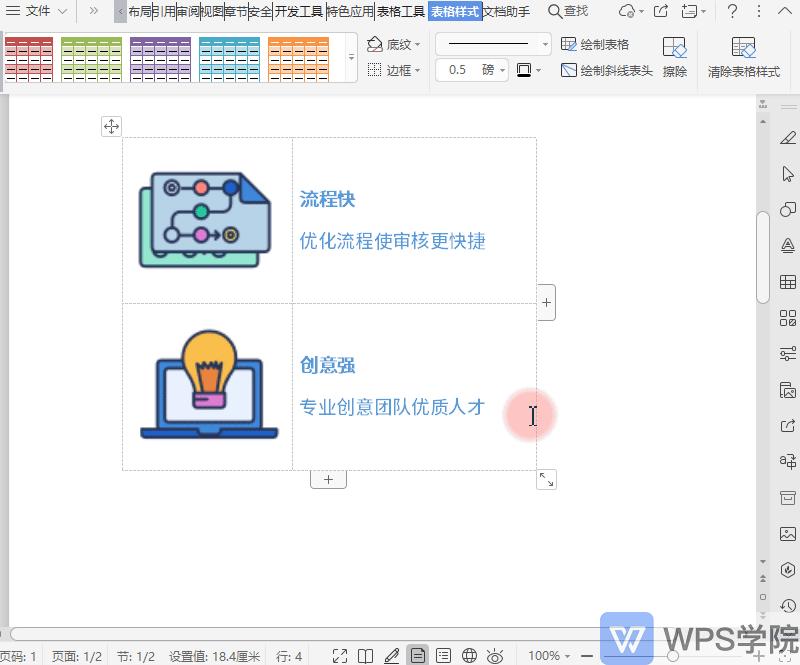Click the eye protection mode icon in status bar
The width and height of the screenshot is (800, 665).
(x=493, y=655)
